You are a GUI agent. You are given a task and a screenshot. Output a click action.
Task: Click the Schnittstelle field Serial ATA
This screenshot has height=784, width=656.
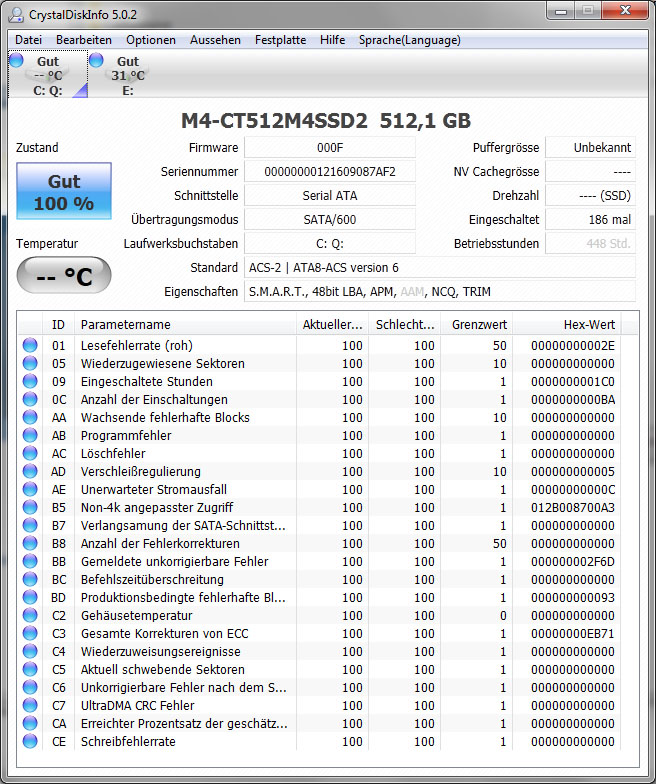click(x=330, y=196)
